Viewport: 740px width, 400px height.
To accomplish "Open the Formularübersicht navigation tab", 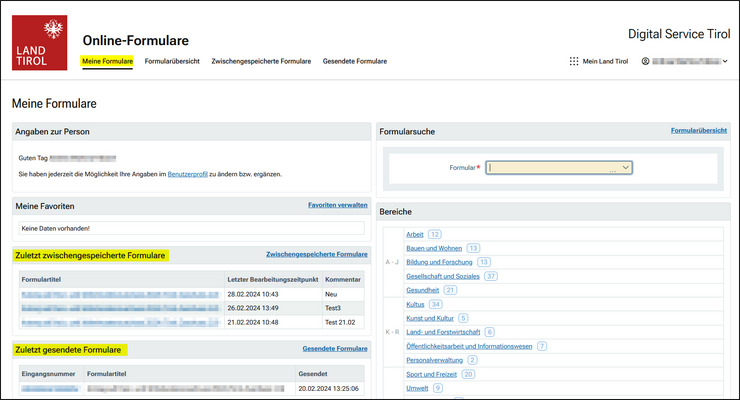I will [x=172, y=61].
